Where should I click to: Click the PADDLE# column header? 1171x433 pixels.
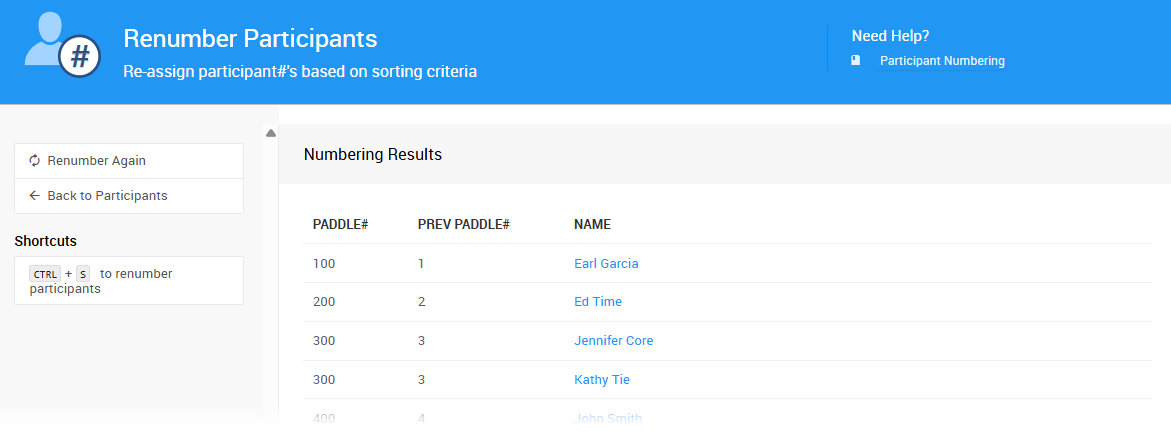click(x=341, y=225)
